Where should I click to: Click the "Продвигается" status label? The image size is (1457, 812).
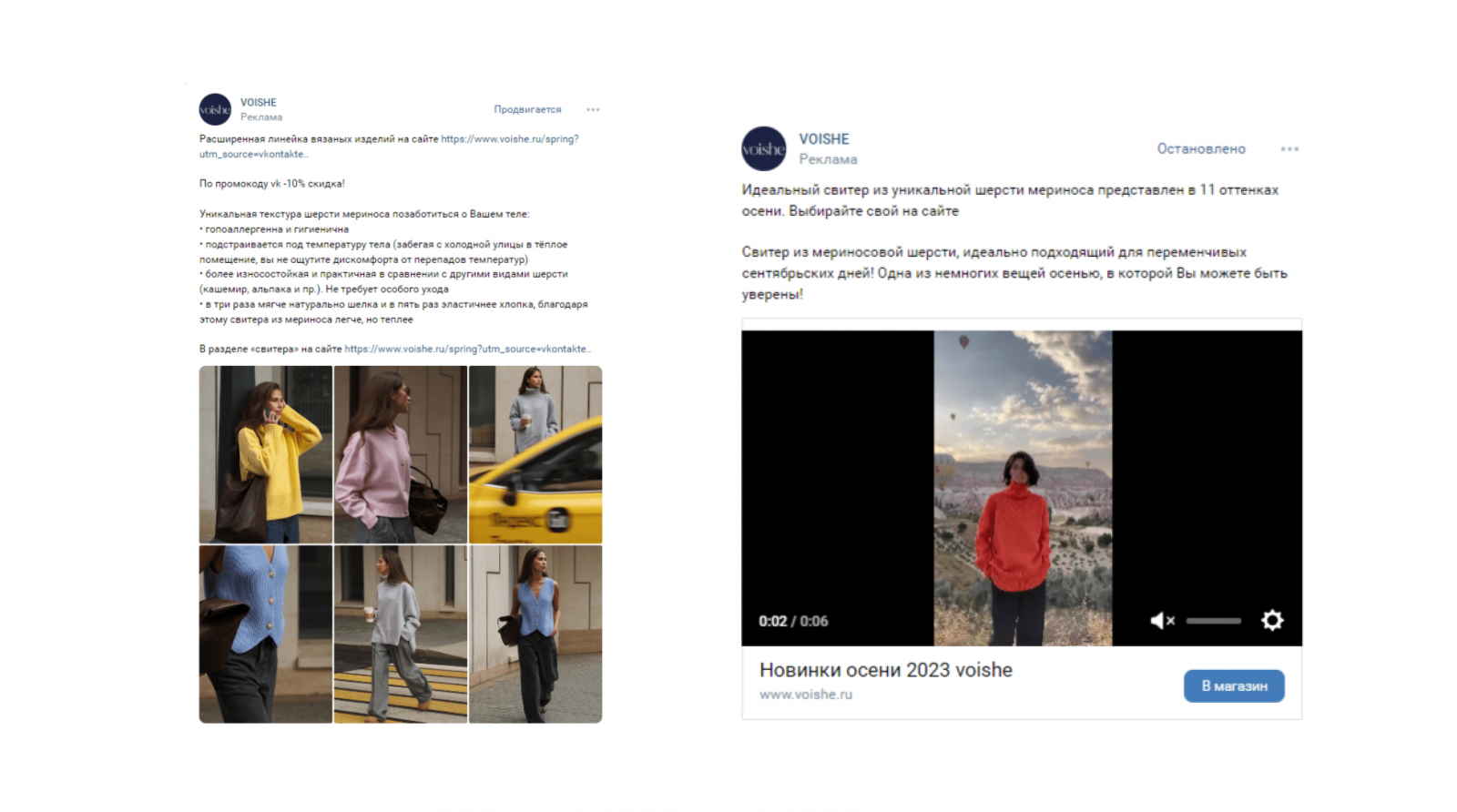pyautogui.click(x=527, y=109)
